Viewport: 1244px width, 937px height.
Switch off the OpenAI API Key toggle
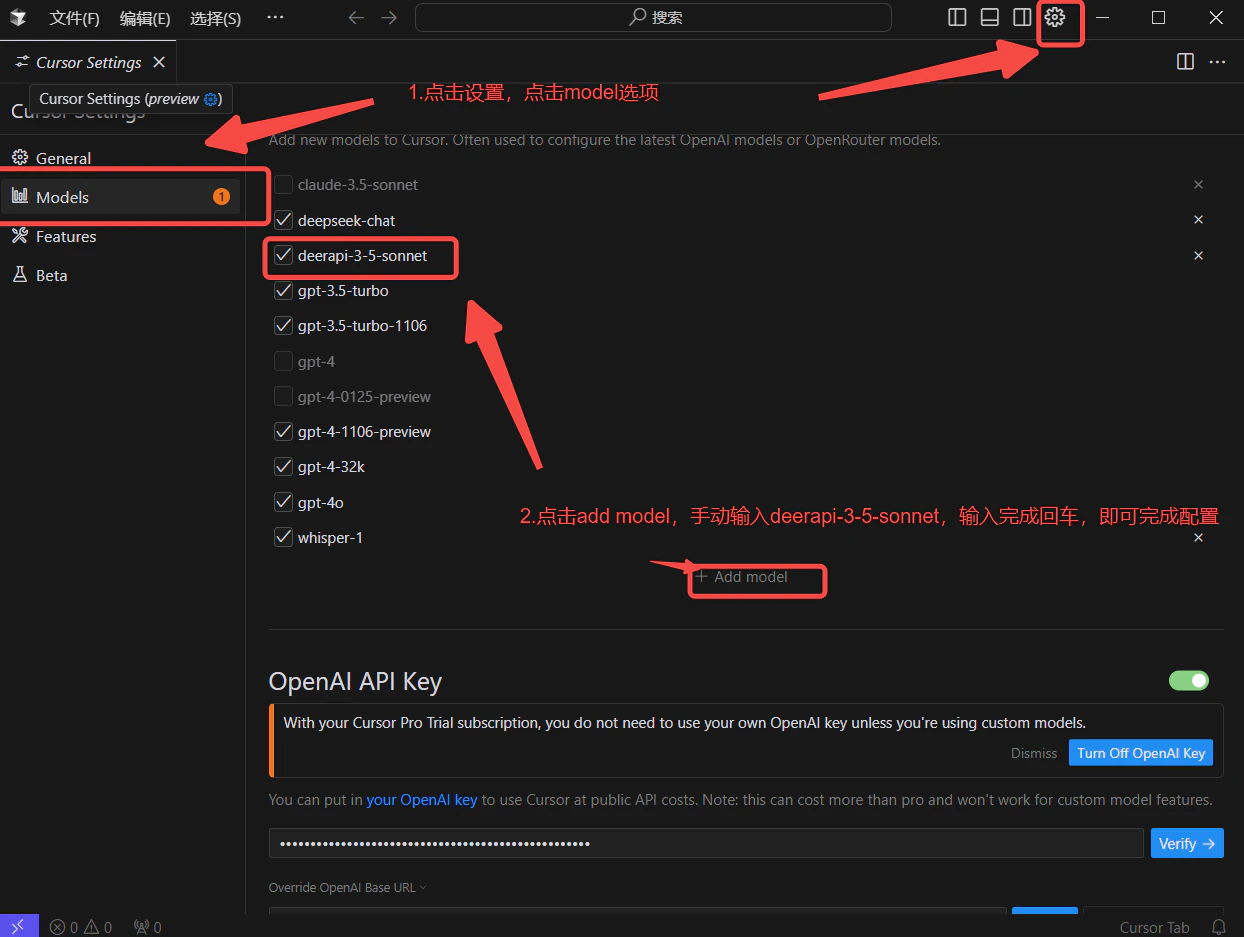pyautogui.click(x=1189, y=681)
